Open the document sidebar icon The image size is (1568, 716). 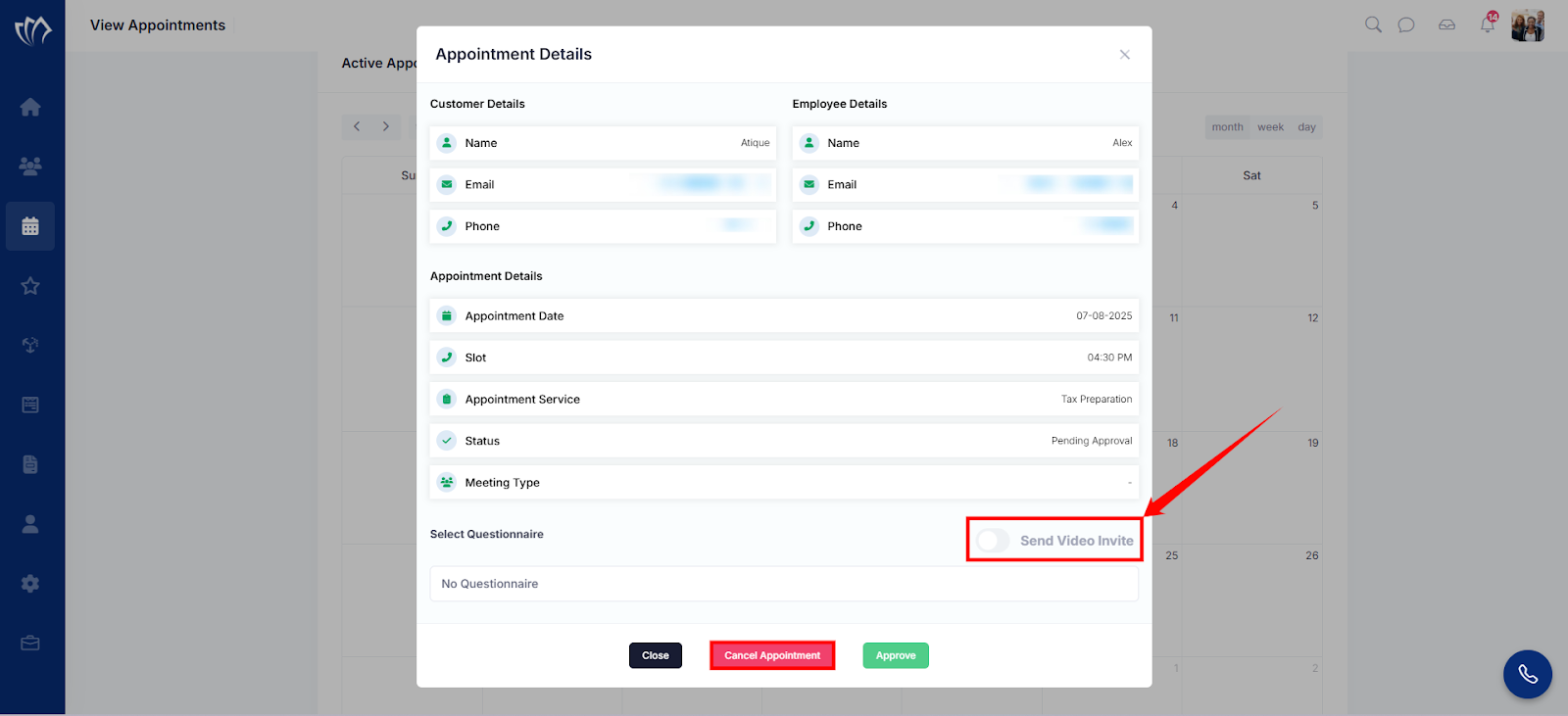30,464
